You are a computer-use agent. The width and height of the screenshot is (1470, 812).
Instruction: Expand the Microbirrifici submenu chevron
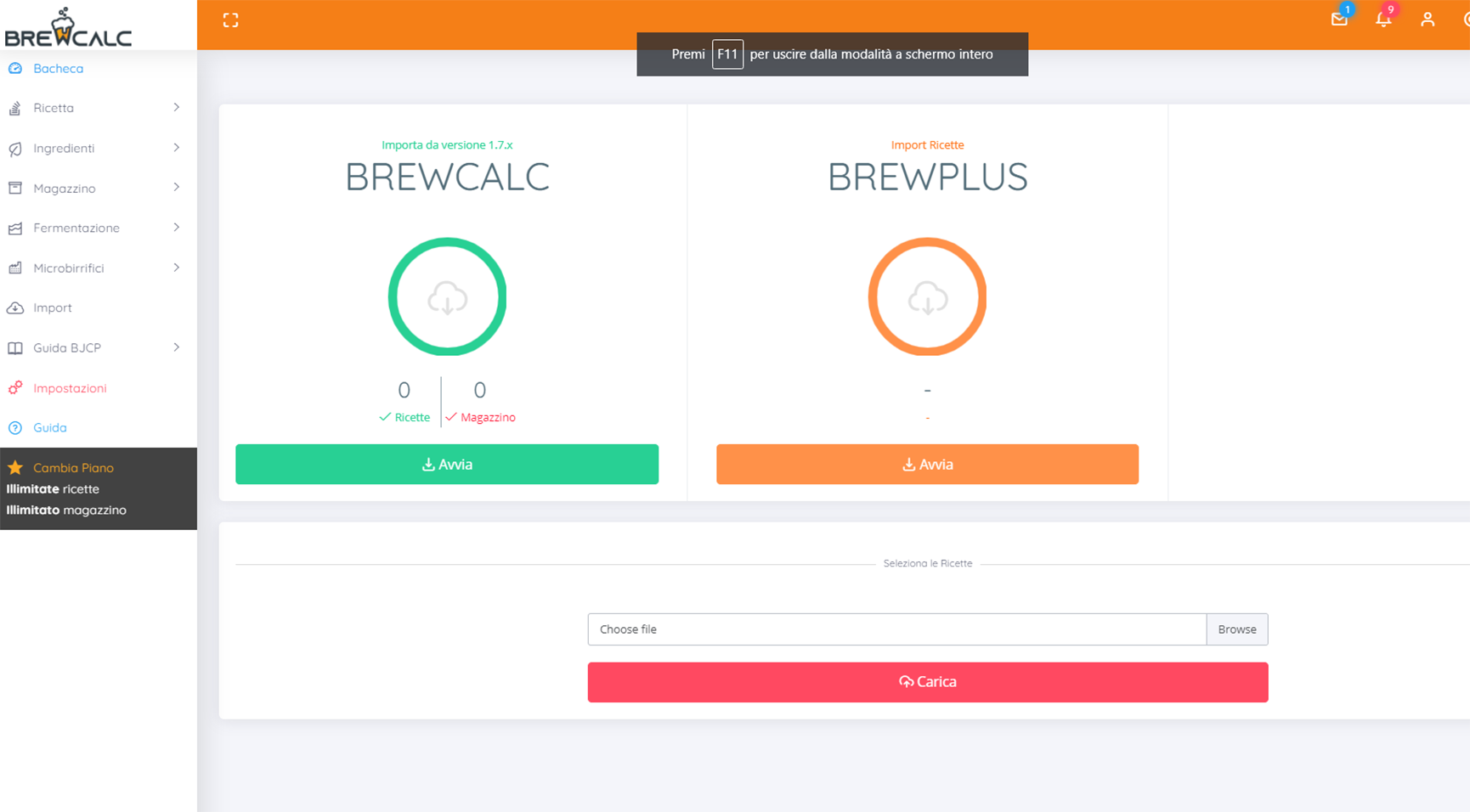[177, 268]
